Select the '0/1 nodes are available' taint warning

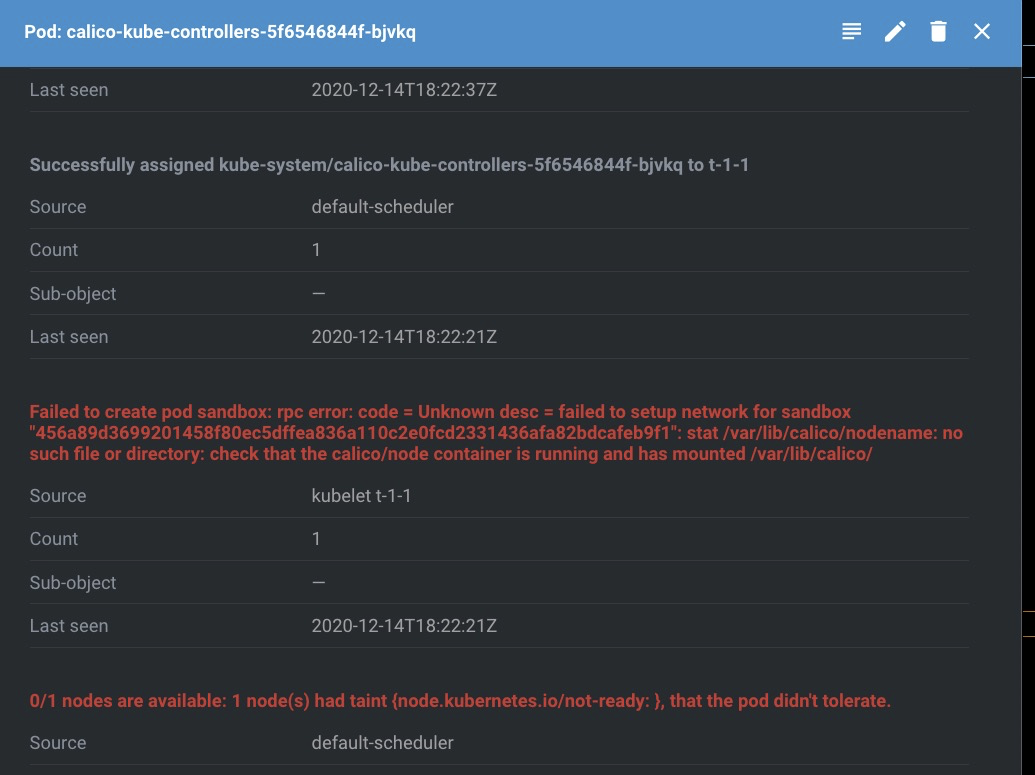coord(460,701)
